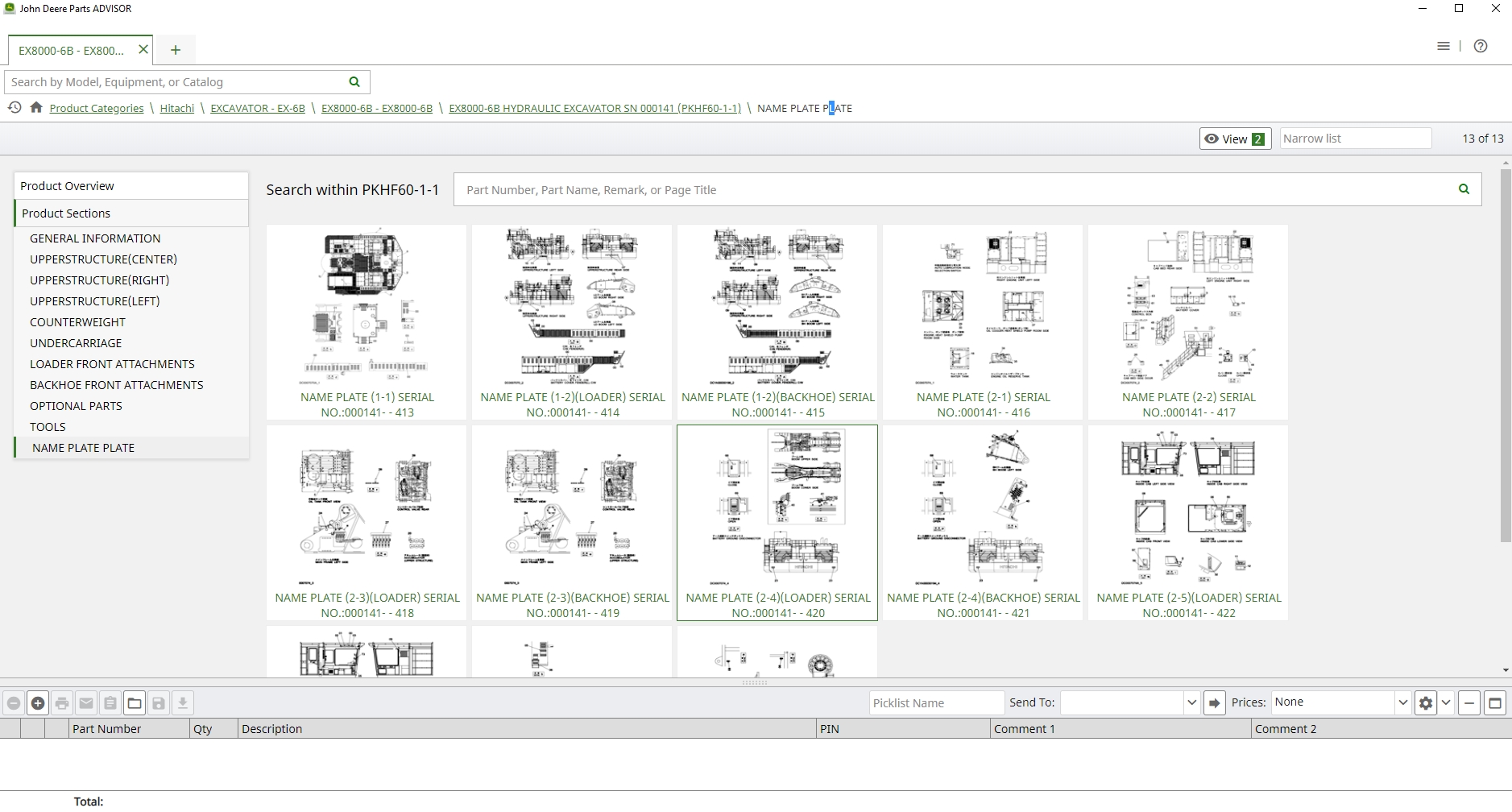Click the download picklist icon
The height and width of the screenshot is (812, 1512).
coord(183,703)
